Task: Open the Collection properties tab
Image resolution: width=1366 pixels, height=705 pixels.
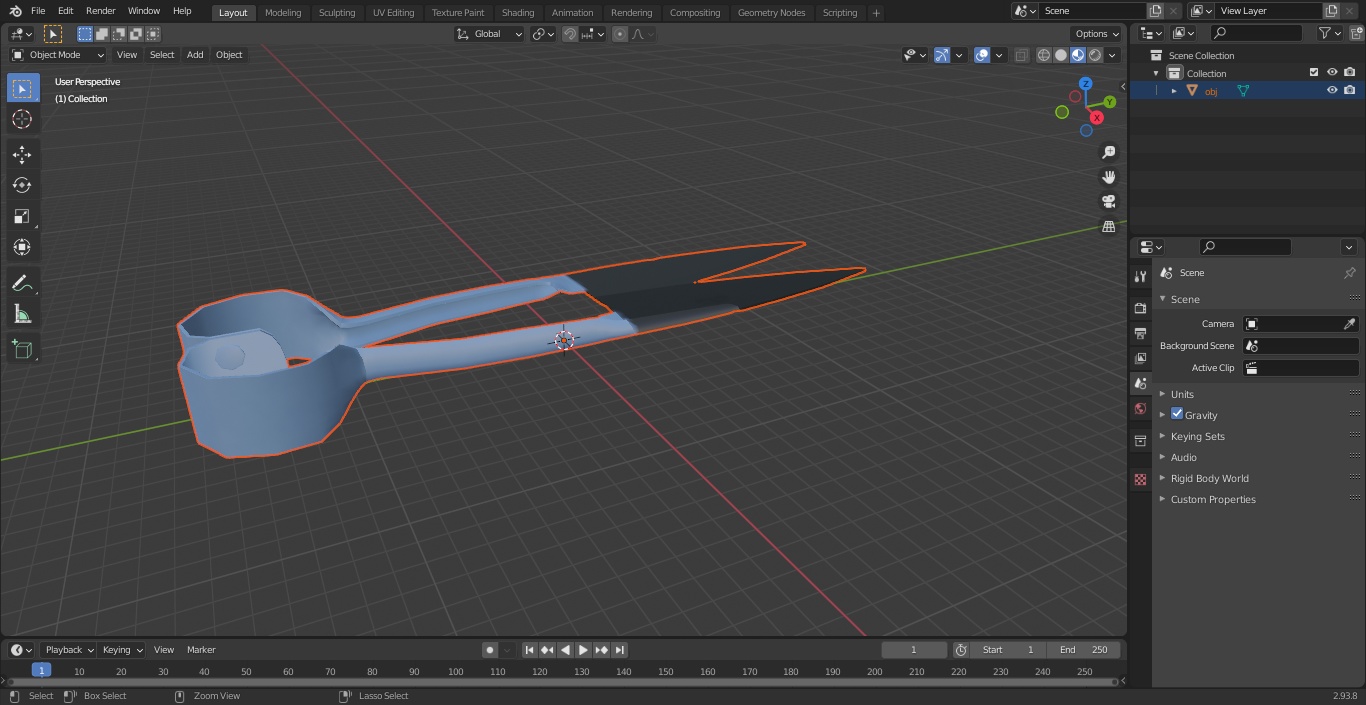Action: (x=1140, y=441)
